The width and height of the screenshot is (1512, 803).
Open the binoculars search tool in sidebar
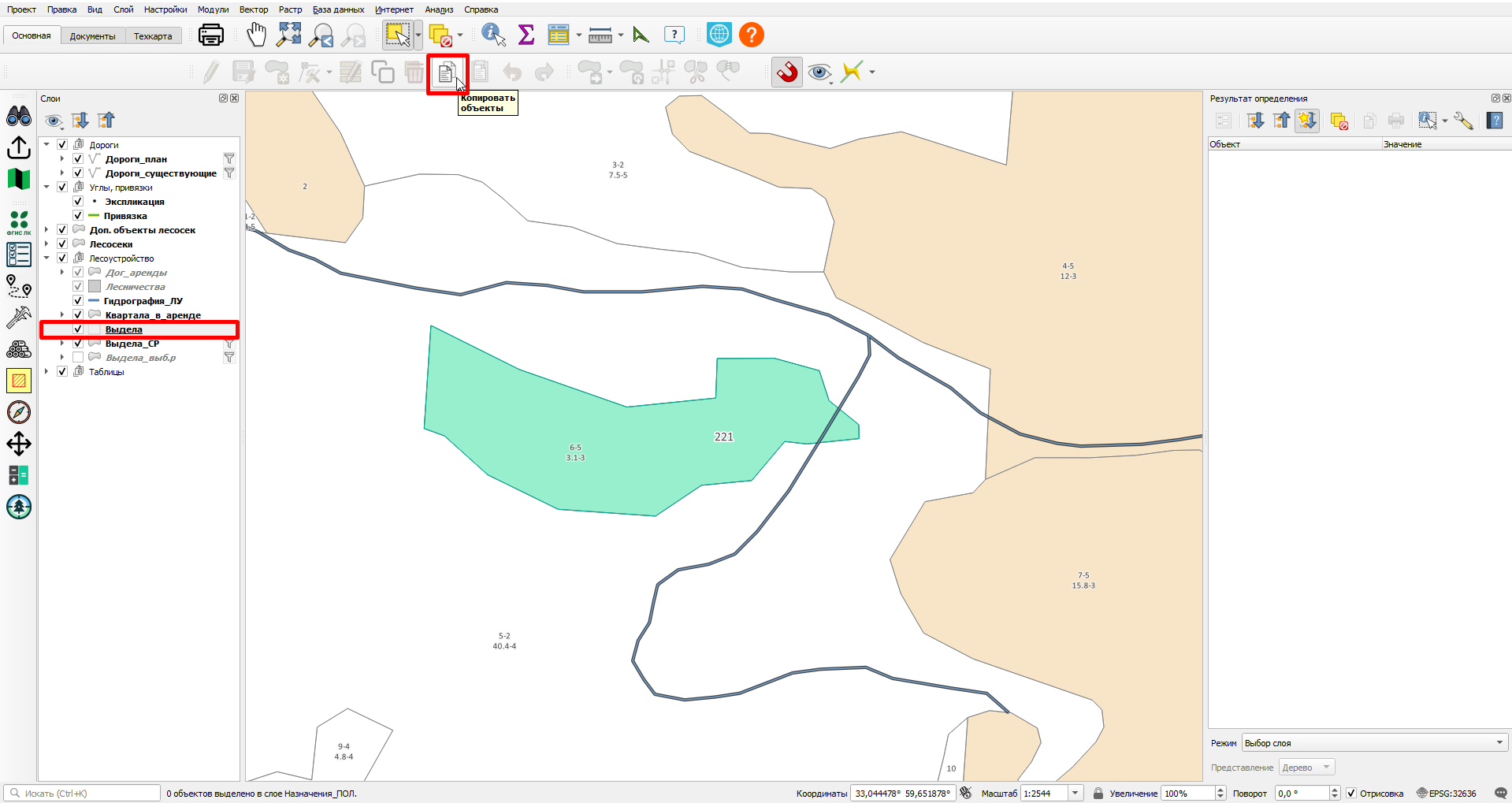point(19,116)
